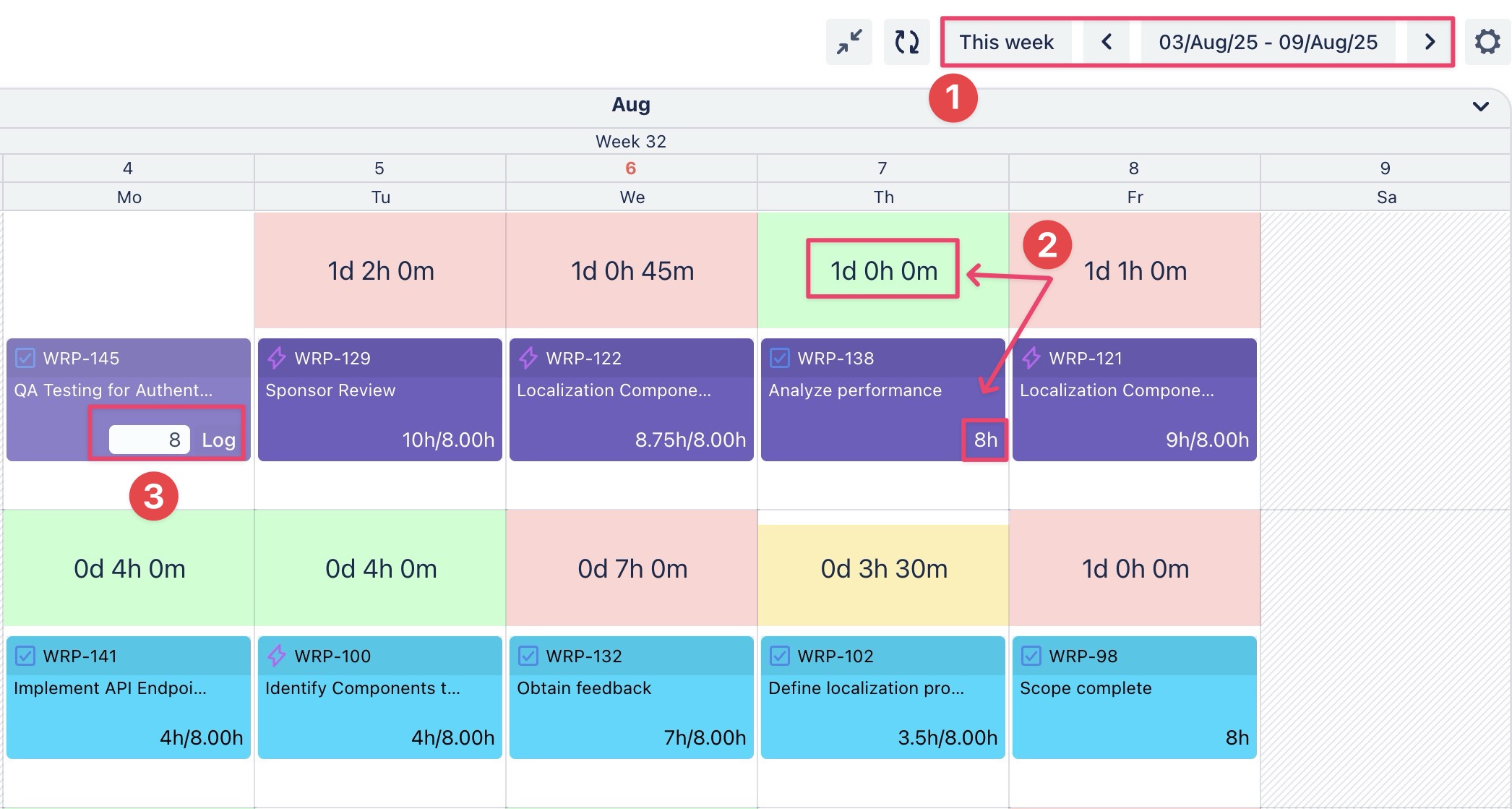Click the lightning icon on WRP-122
The width and height of the screenshot is (1512, 809).
(x=528, y=358)
